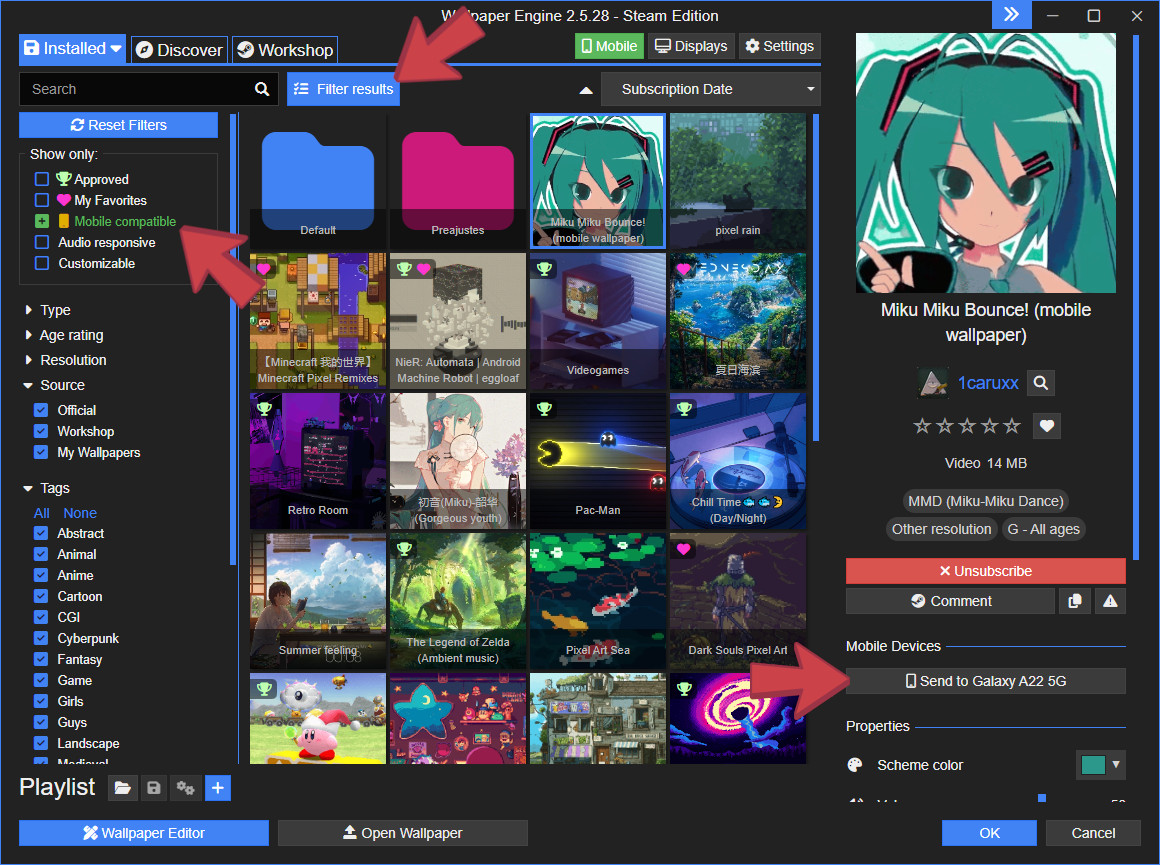The height and width of the screenshot is (865, 1160).
Task: Enable the Approved filter checkbox
Action: click(42, 179)
